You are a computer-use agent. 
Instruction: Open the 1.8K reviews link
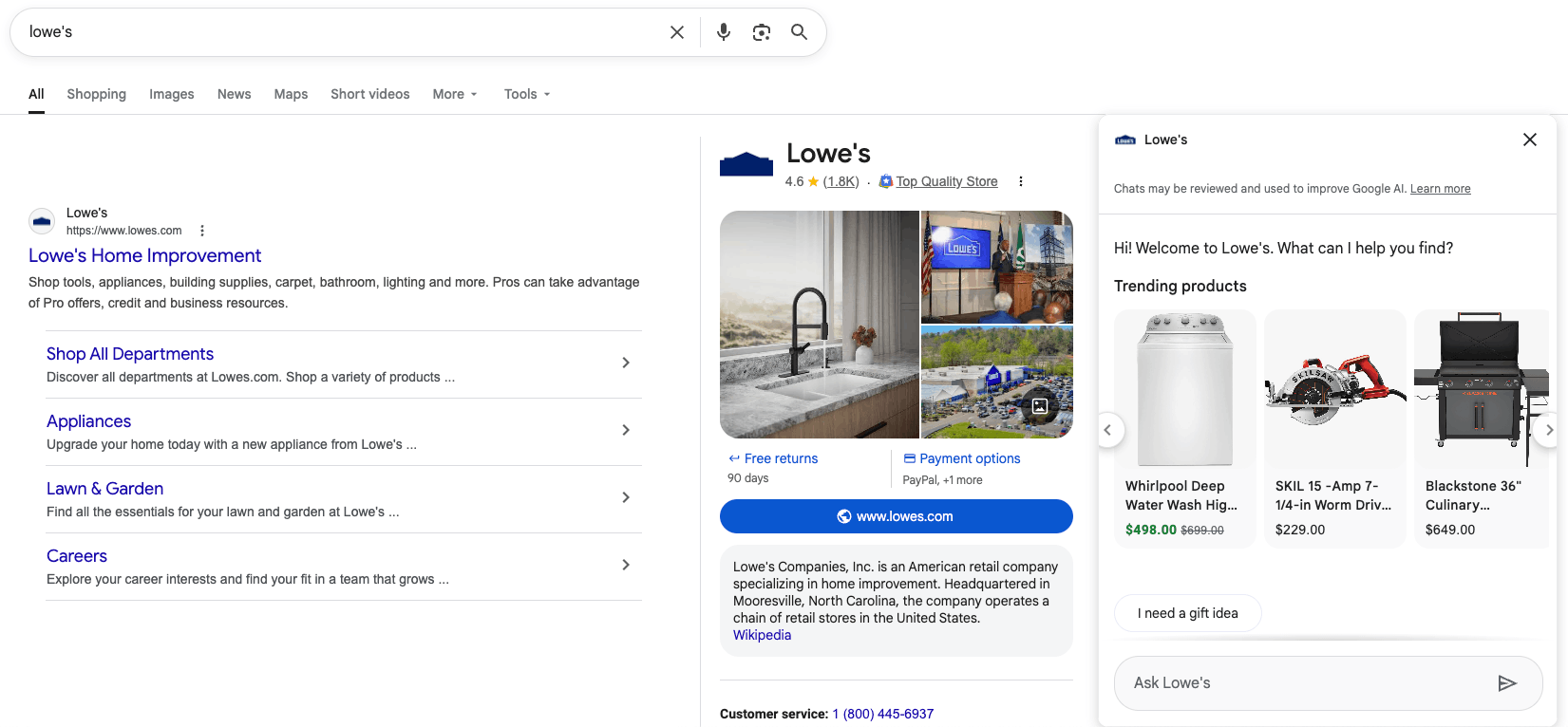[x=841, y=181]
